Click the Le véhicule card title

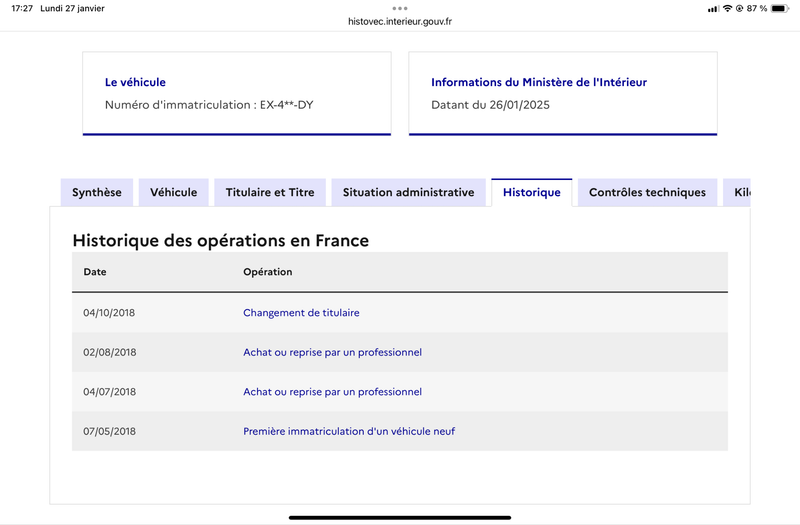pos(135,82)
